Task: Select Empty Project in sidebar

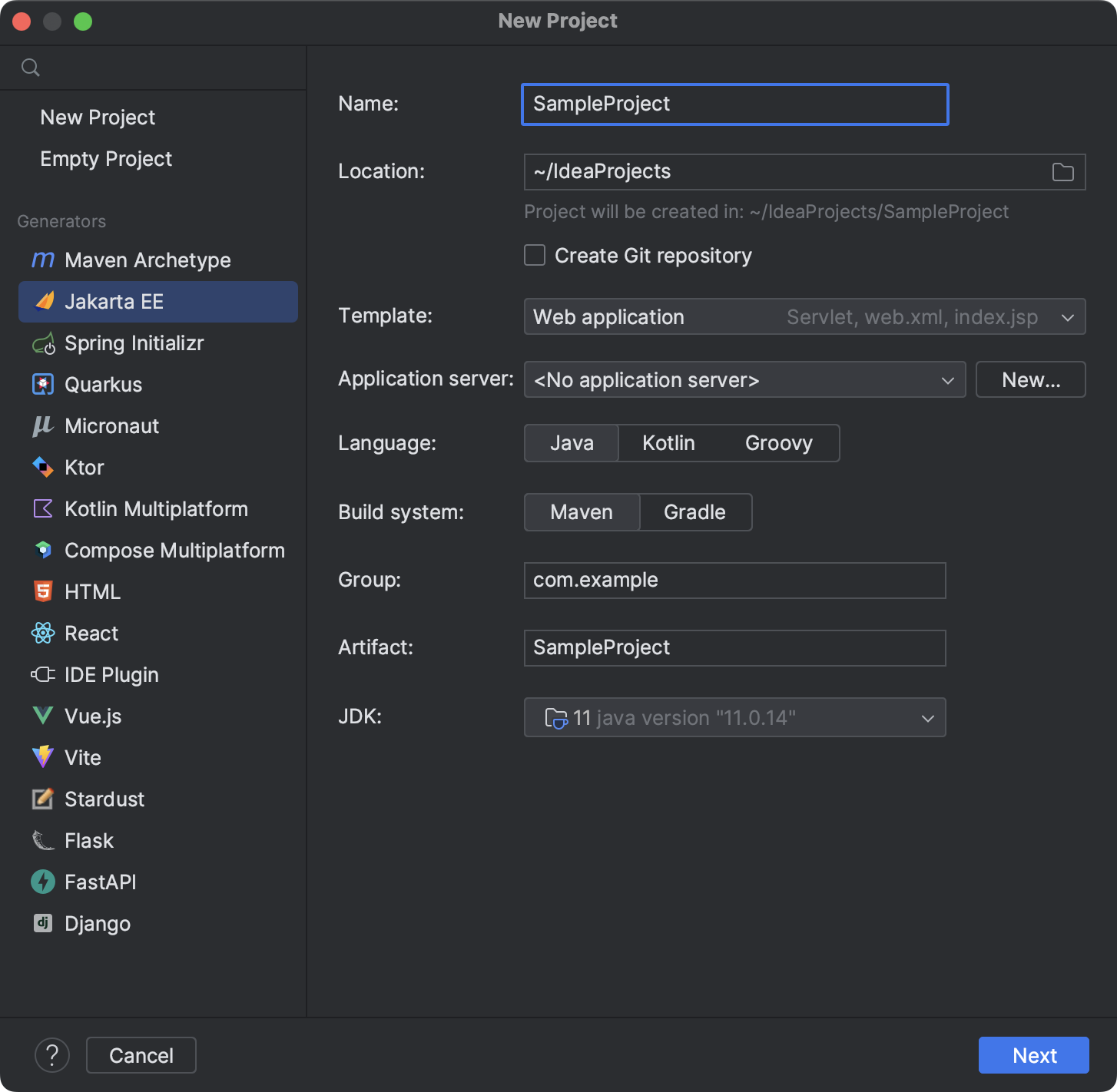Action: pos(105,159)
